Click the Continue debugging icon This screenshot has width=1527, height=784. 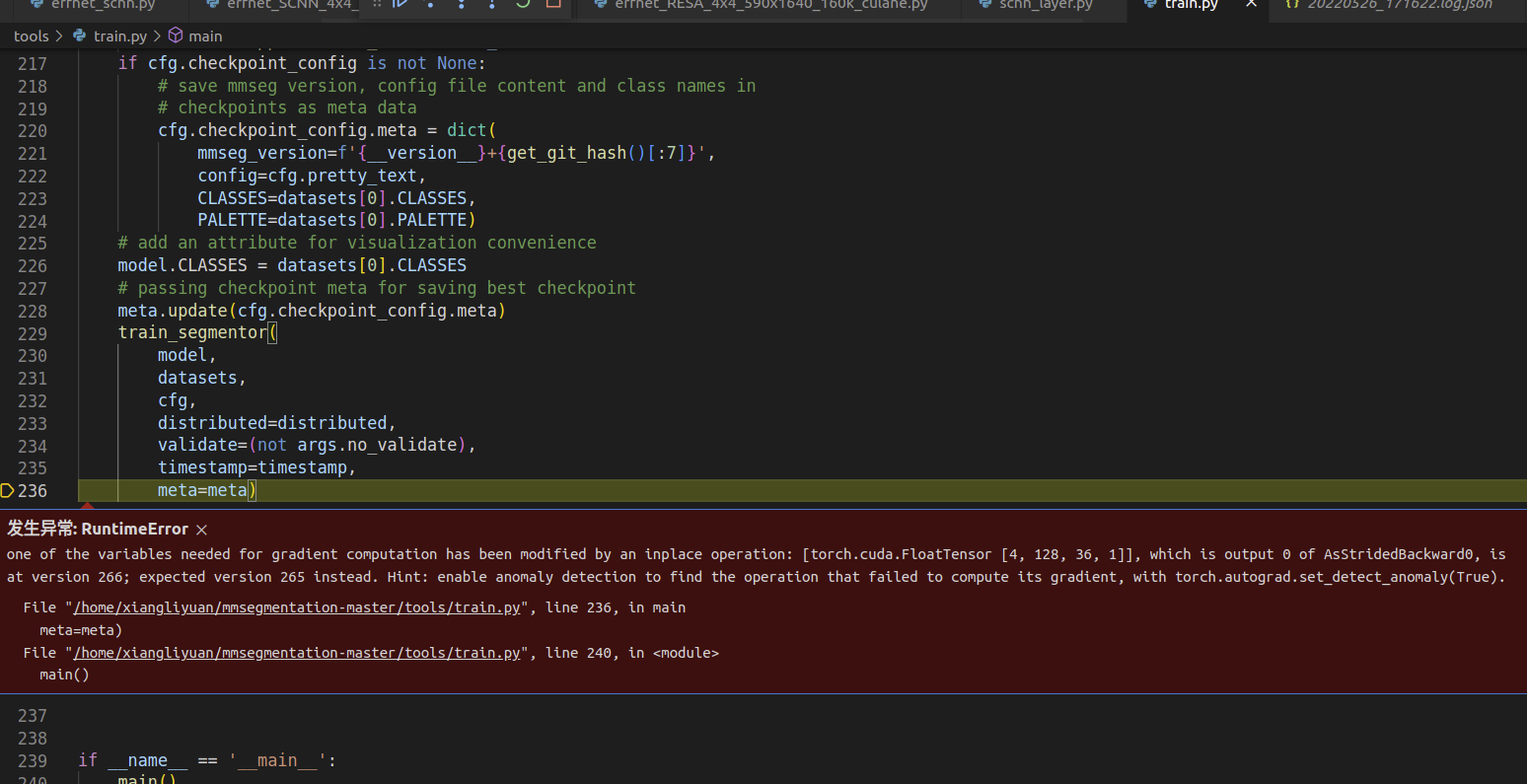click(x=400, y=5)
